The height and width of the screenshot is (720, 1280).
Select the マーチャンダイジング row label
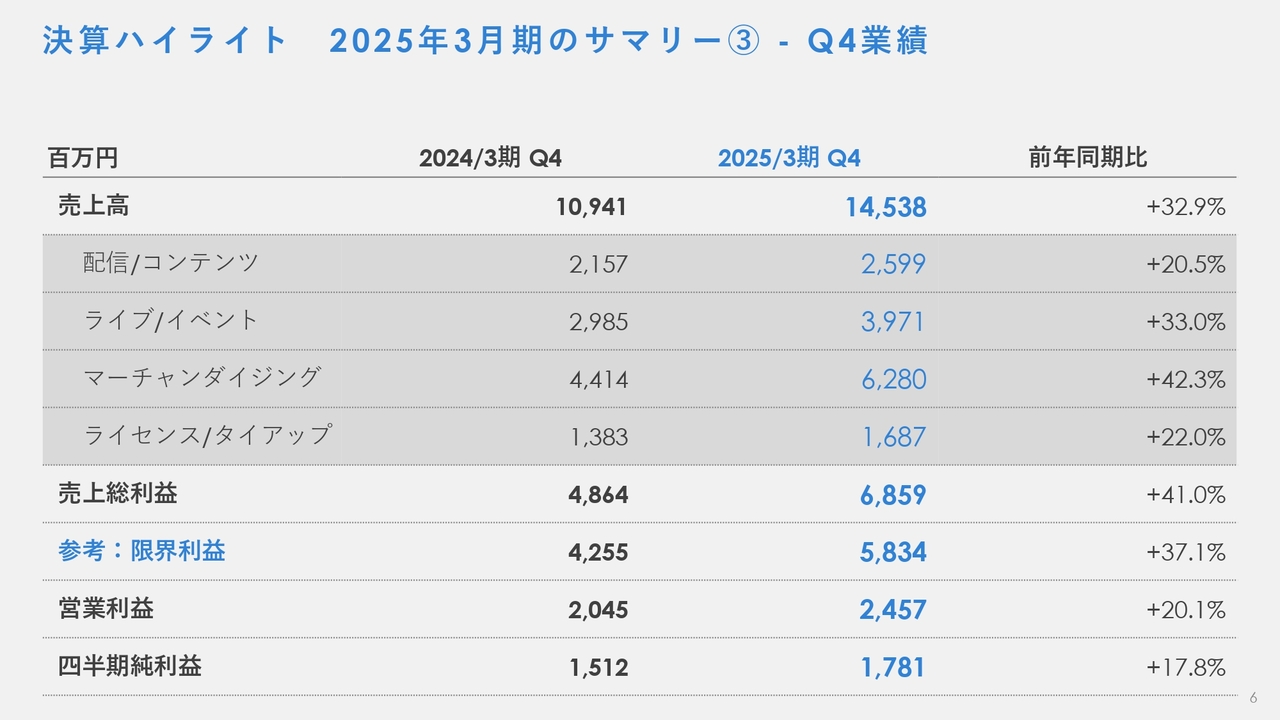click(202, 377)
